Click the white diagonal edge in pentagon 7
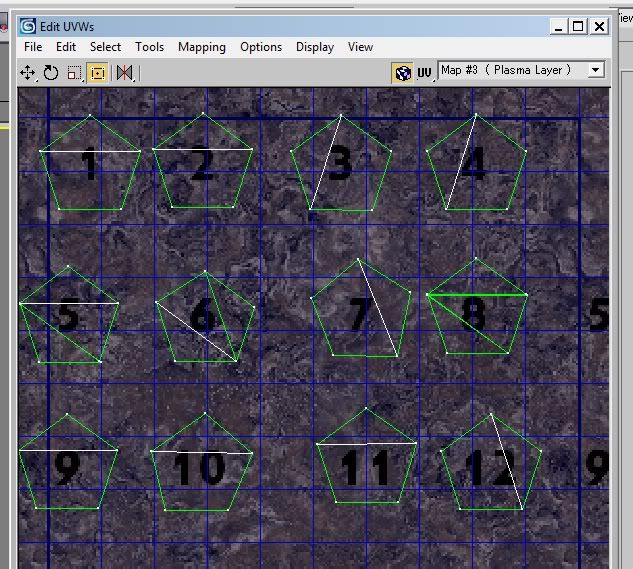 [377, 307]
